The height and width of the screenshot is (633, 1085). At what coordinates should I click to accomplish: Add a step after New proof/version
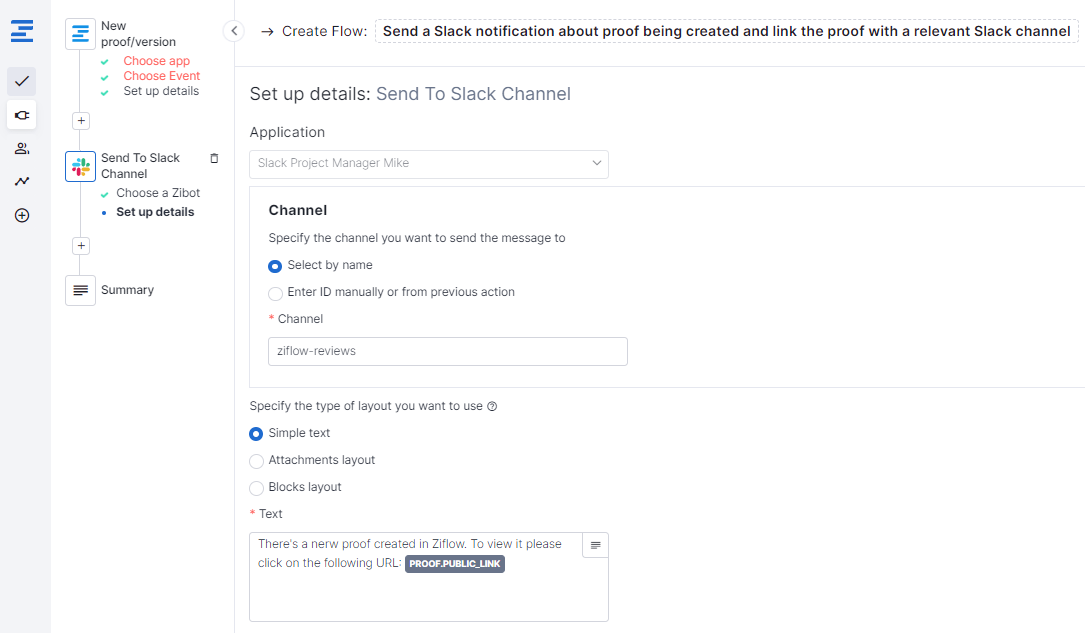tap(82, 121)
